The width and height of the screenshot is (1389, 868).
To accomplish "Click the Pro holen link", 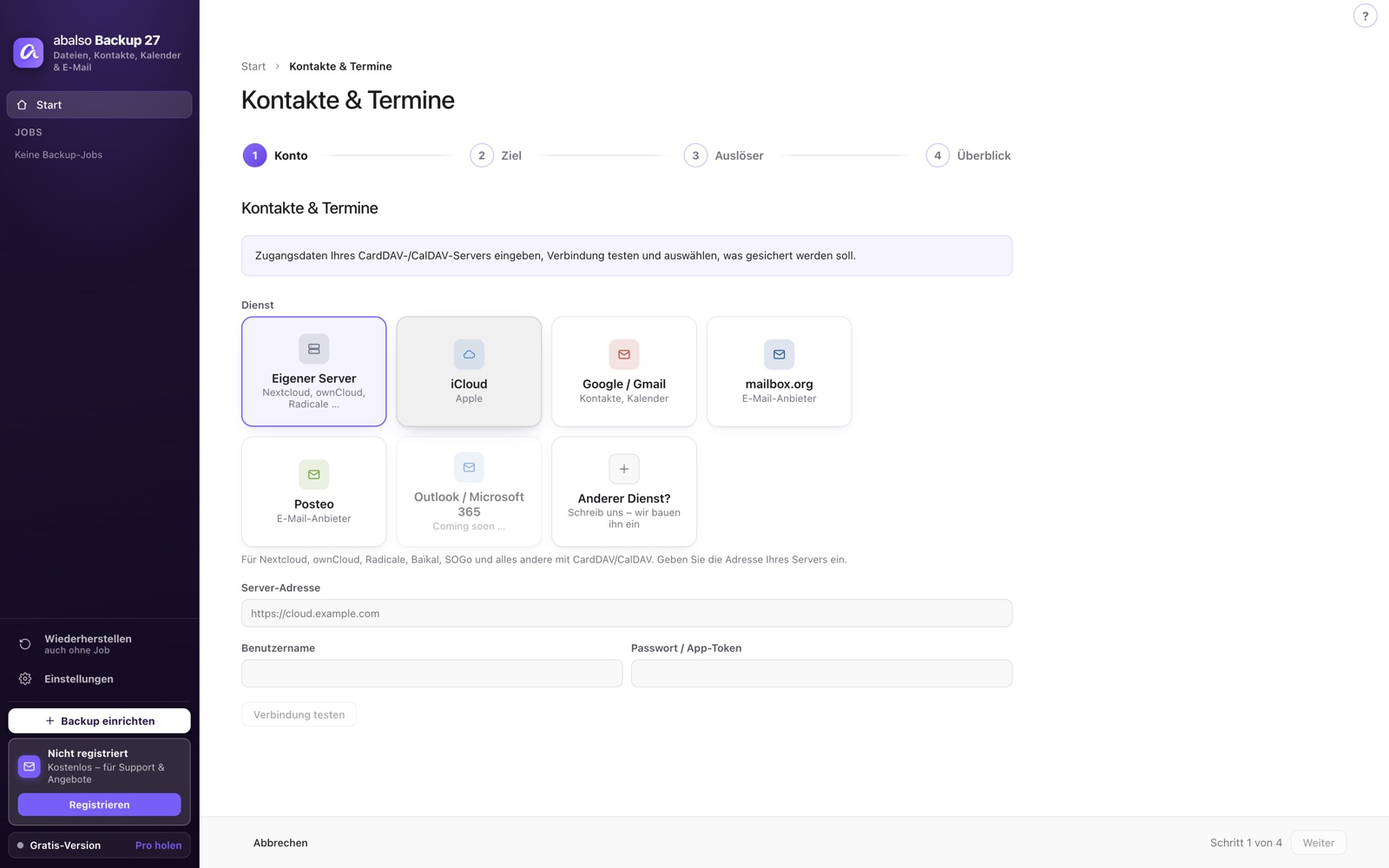I will click(x=159, y=845).
